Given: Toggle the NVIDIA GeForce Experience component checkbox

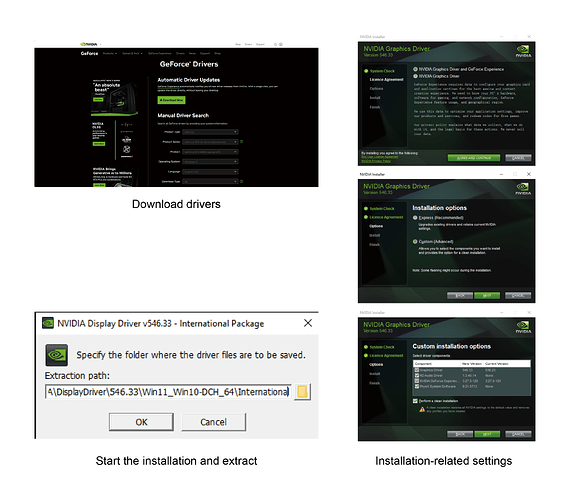Looking at the screenshot, I should (x=417, y=381).
